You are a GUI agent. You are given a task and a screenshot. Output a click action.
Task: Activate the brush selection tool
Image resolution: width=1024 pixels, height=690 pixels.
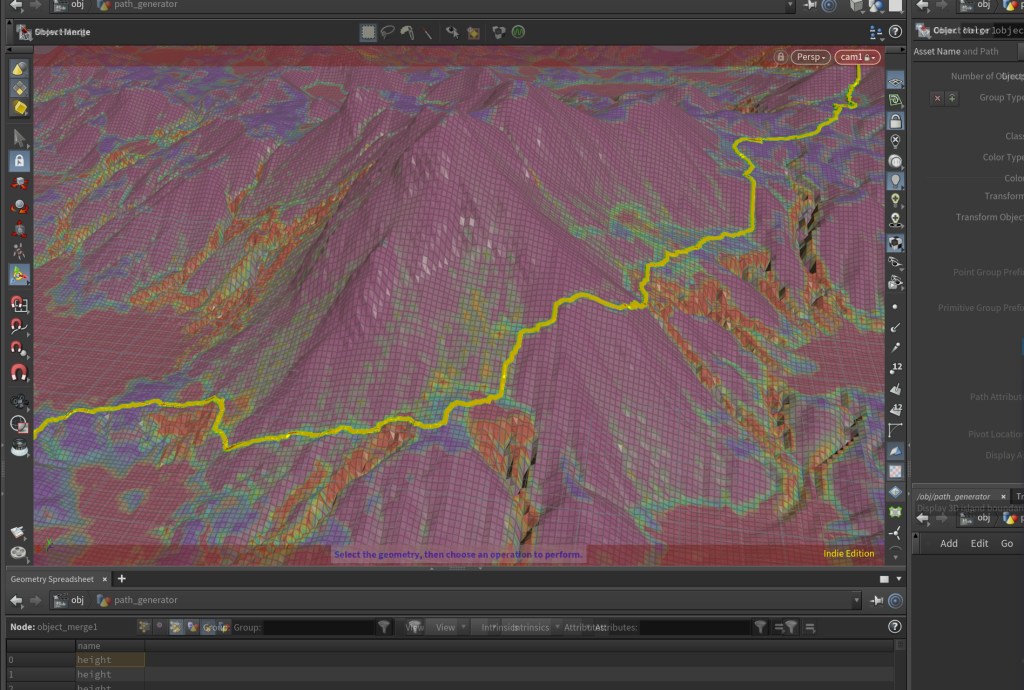tap(408, 32)
